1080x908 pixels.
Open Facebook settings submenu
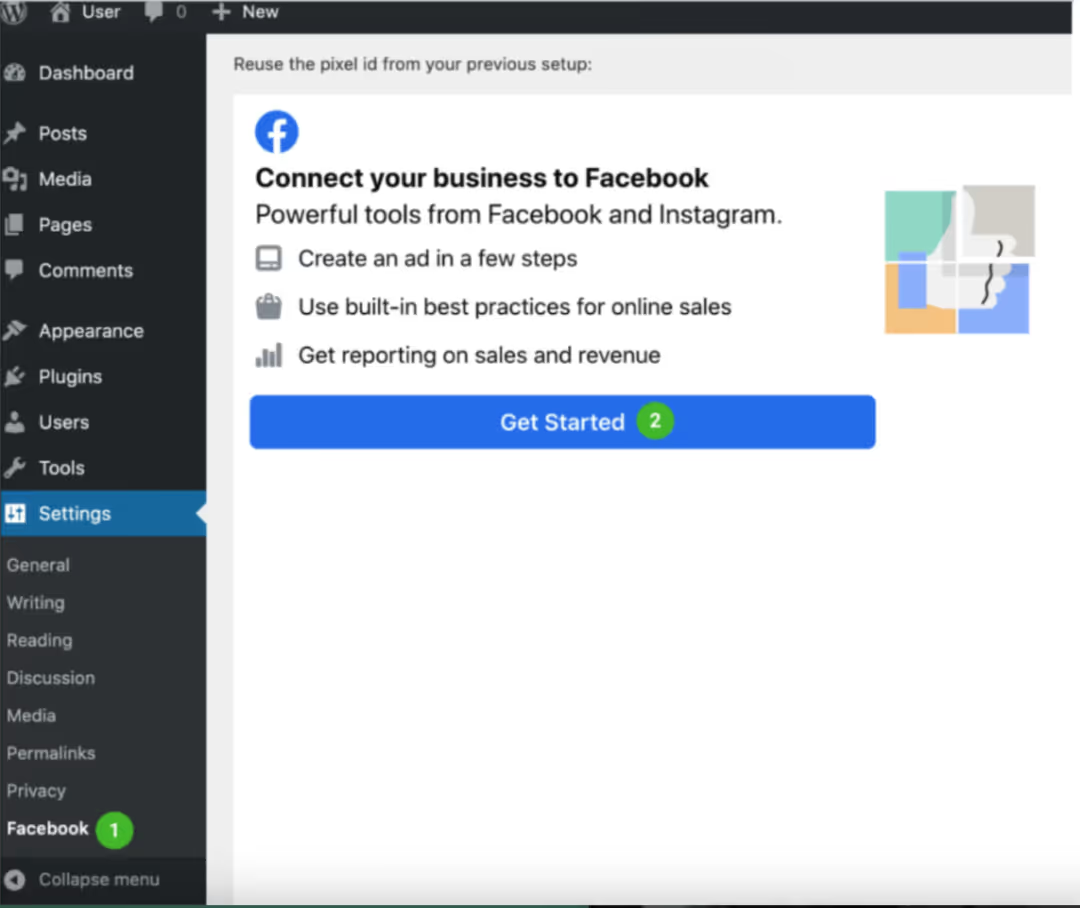tap(48, 828)
